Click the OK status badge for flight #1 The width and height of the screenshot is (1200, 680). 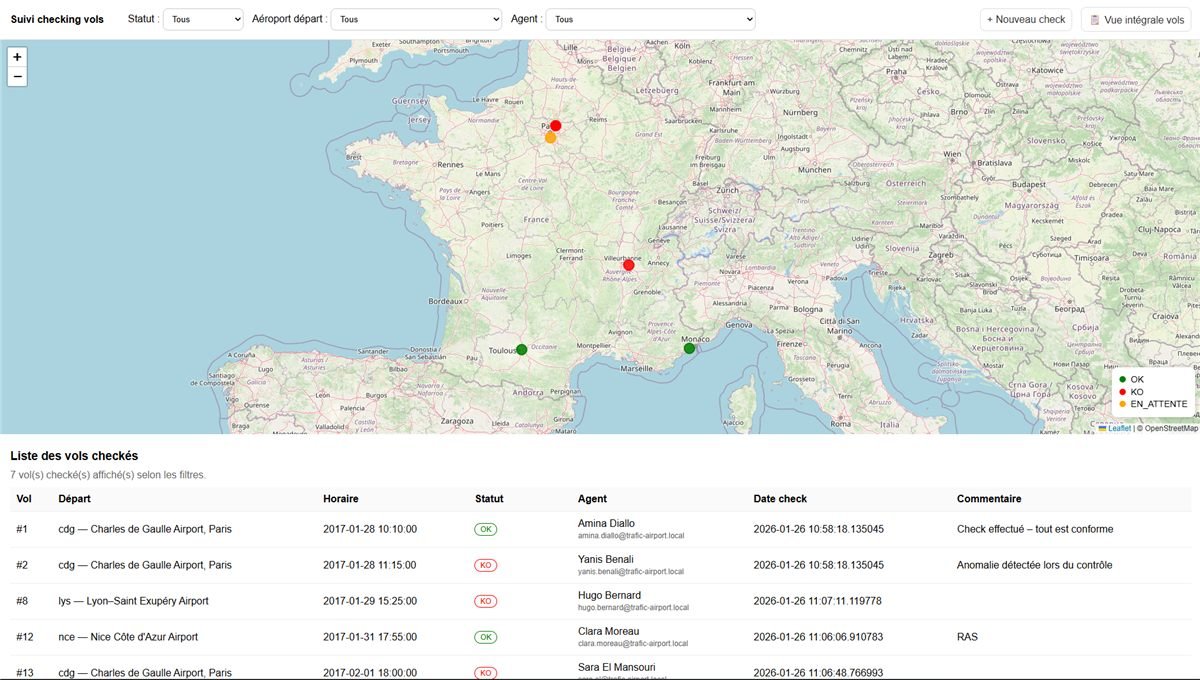(485, 529)
